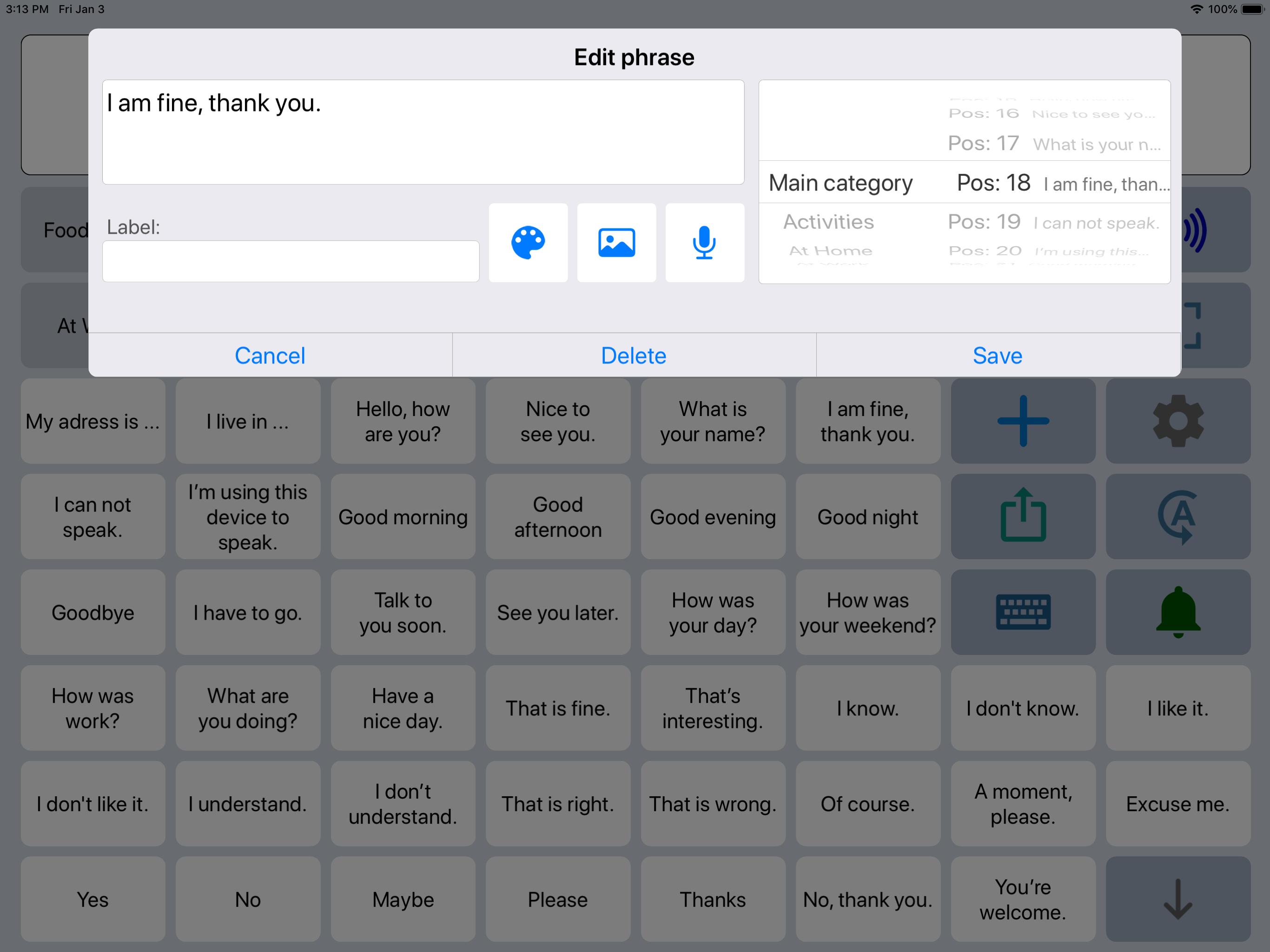Tap the share export icon
Screen dimensions: 1270x952
pyautogui.click(x=1023, y=516)
